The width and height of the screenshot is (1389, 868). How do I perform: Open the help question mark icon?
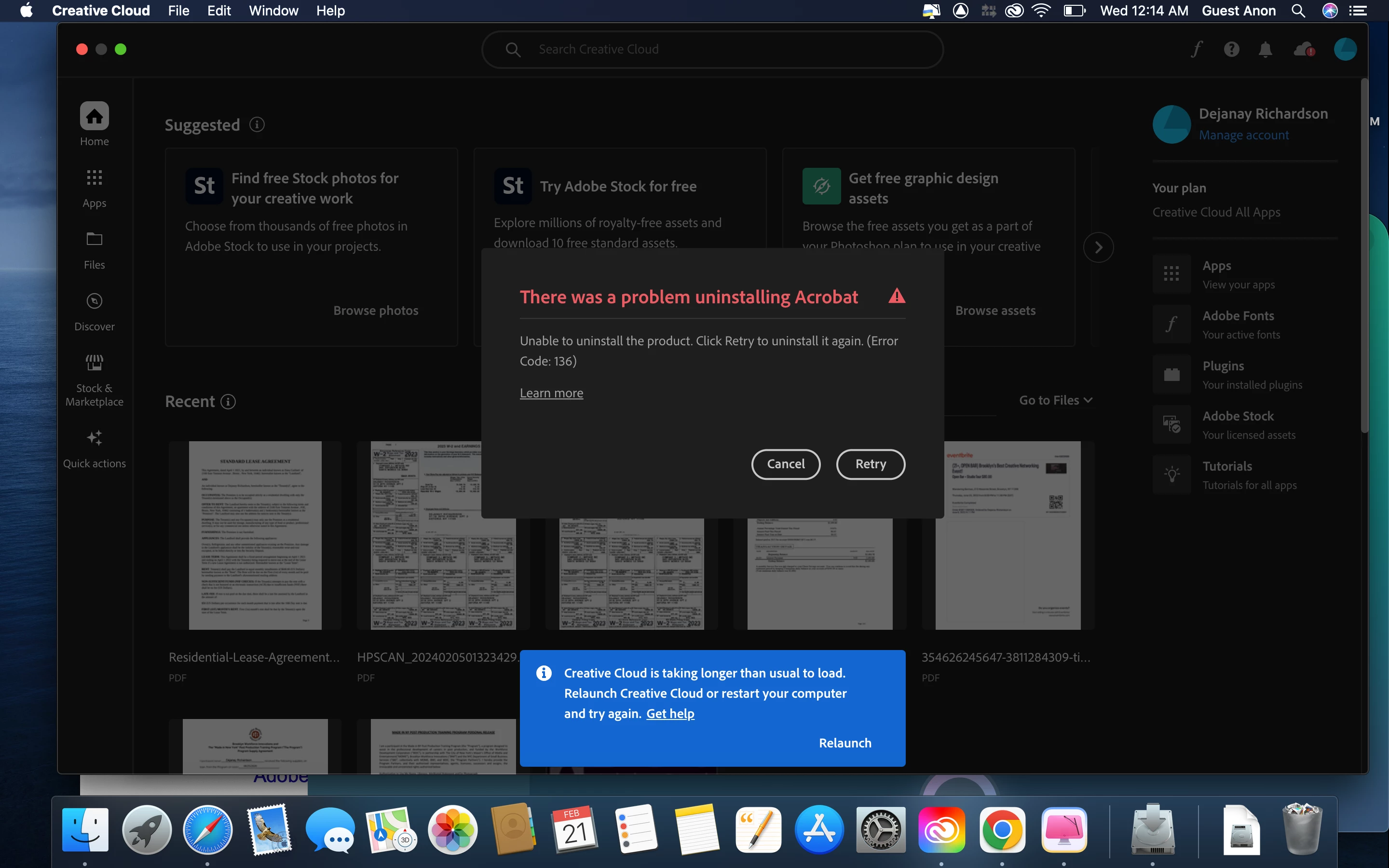click(1231, 49)
